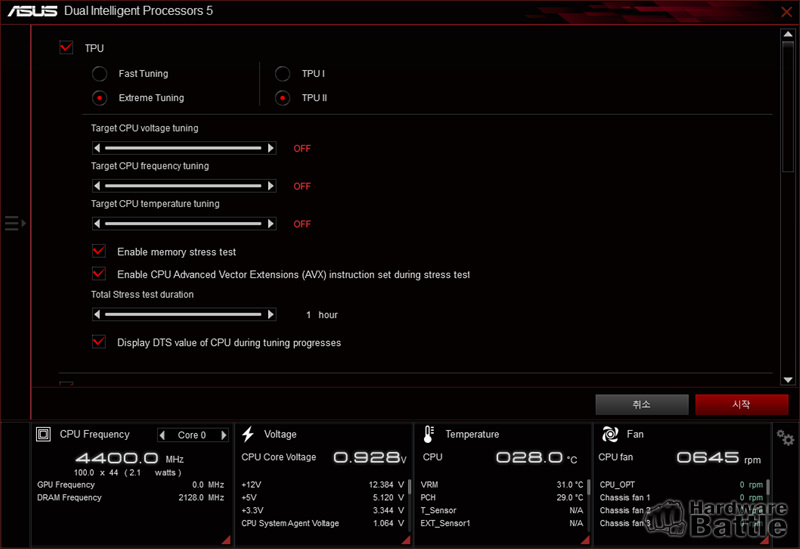Click the Total Stress test duration slider track
This screenshot has height=549, width=800.
183,314
